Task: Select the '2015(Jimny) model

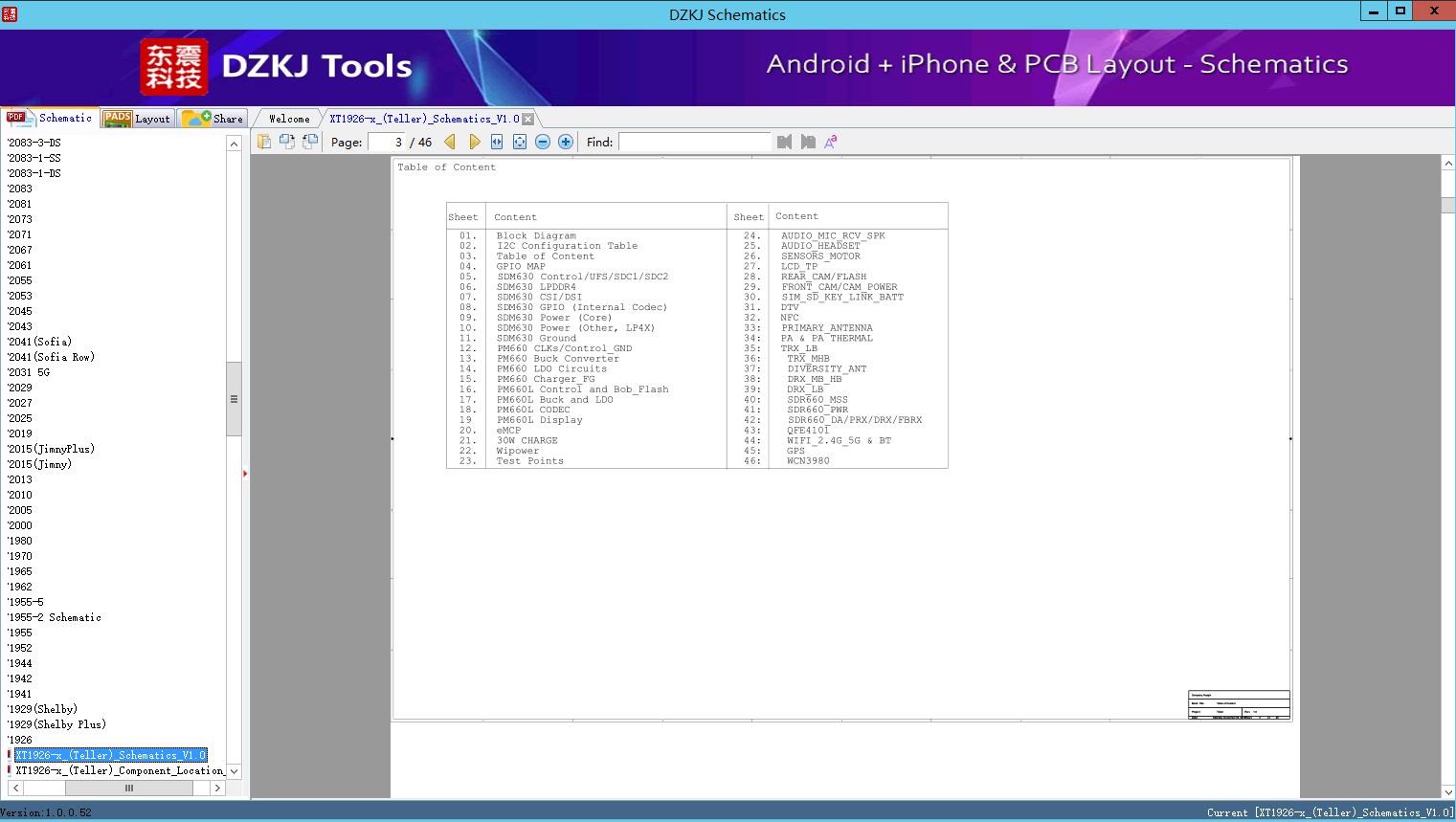Action: coord(39,464)
